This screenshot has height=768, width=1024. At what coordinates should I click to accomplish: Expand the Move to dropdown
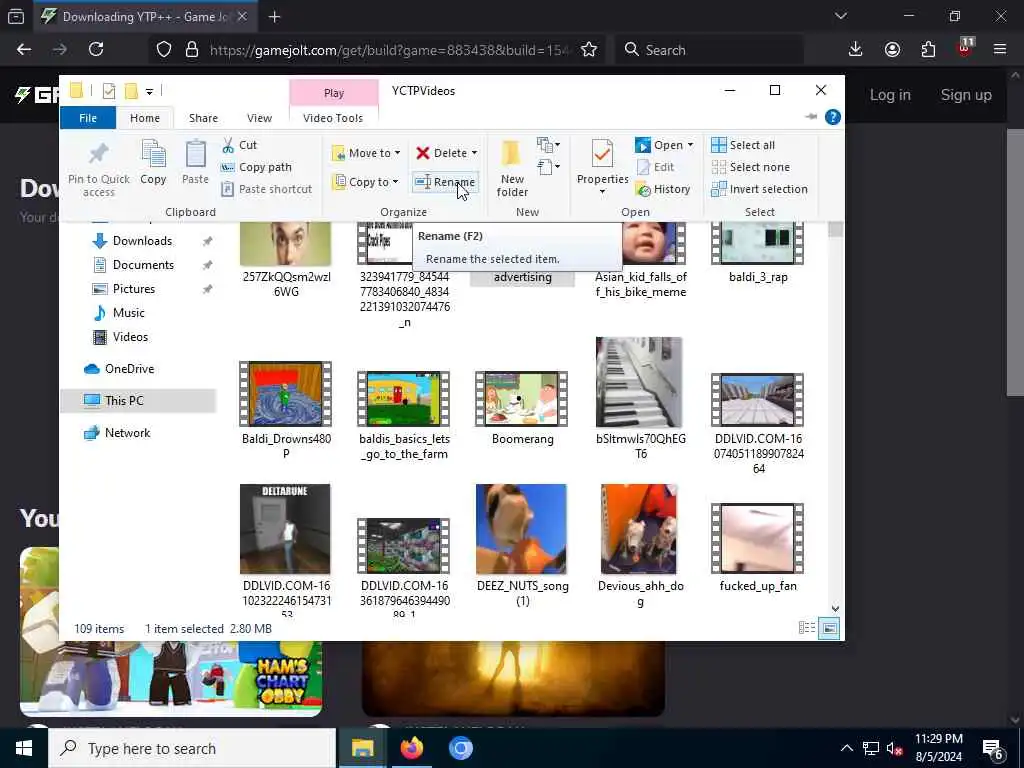coord(366,153)
